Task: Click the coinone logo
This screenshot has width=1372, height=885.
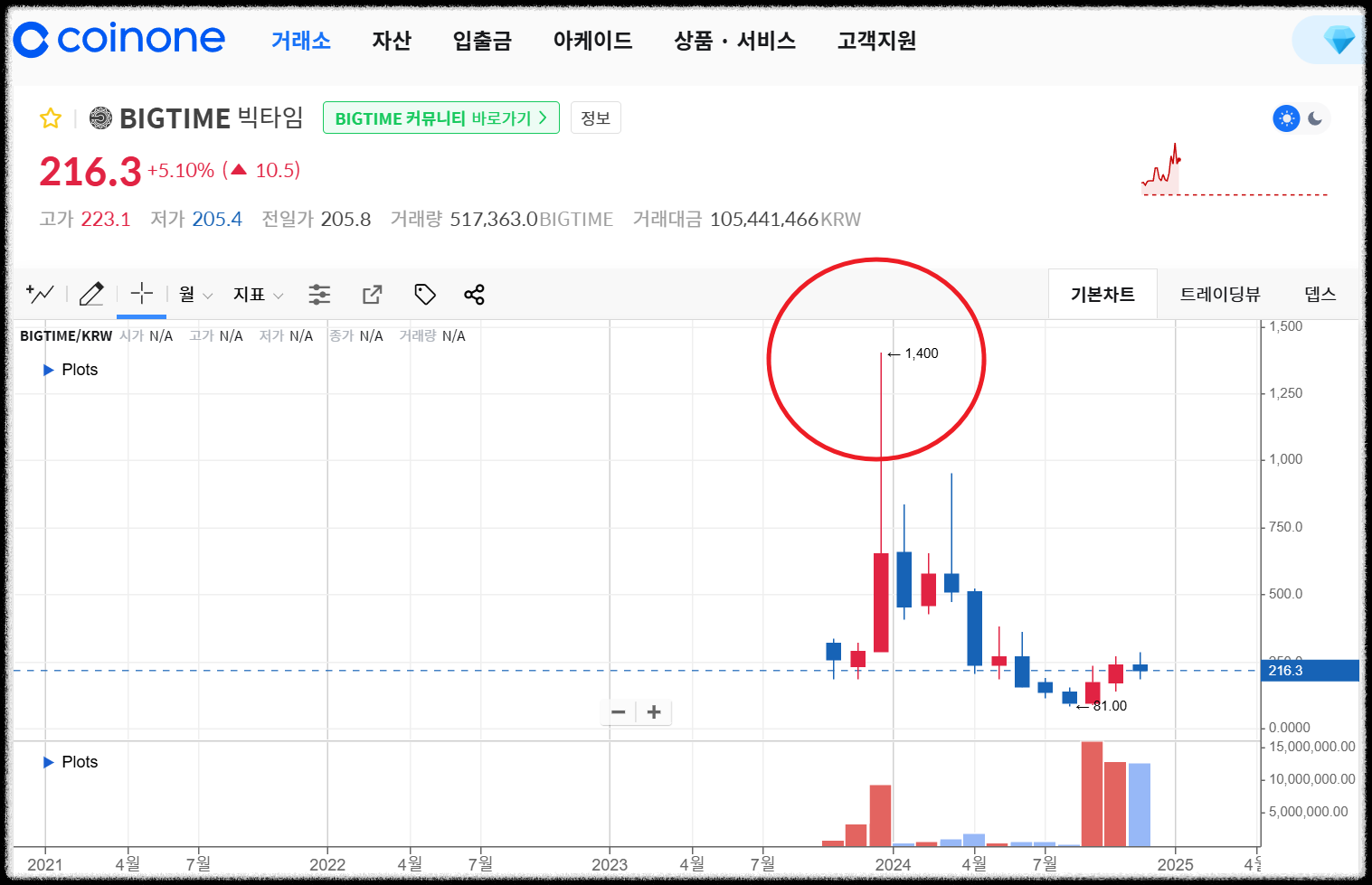Action: [119, 40]
